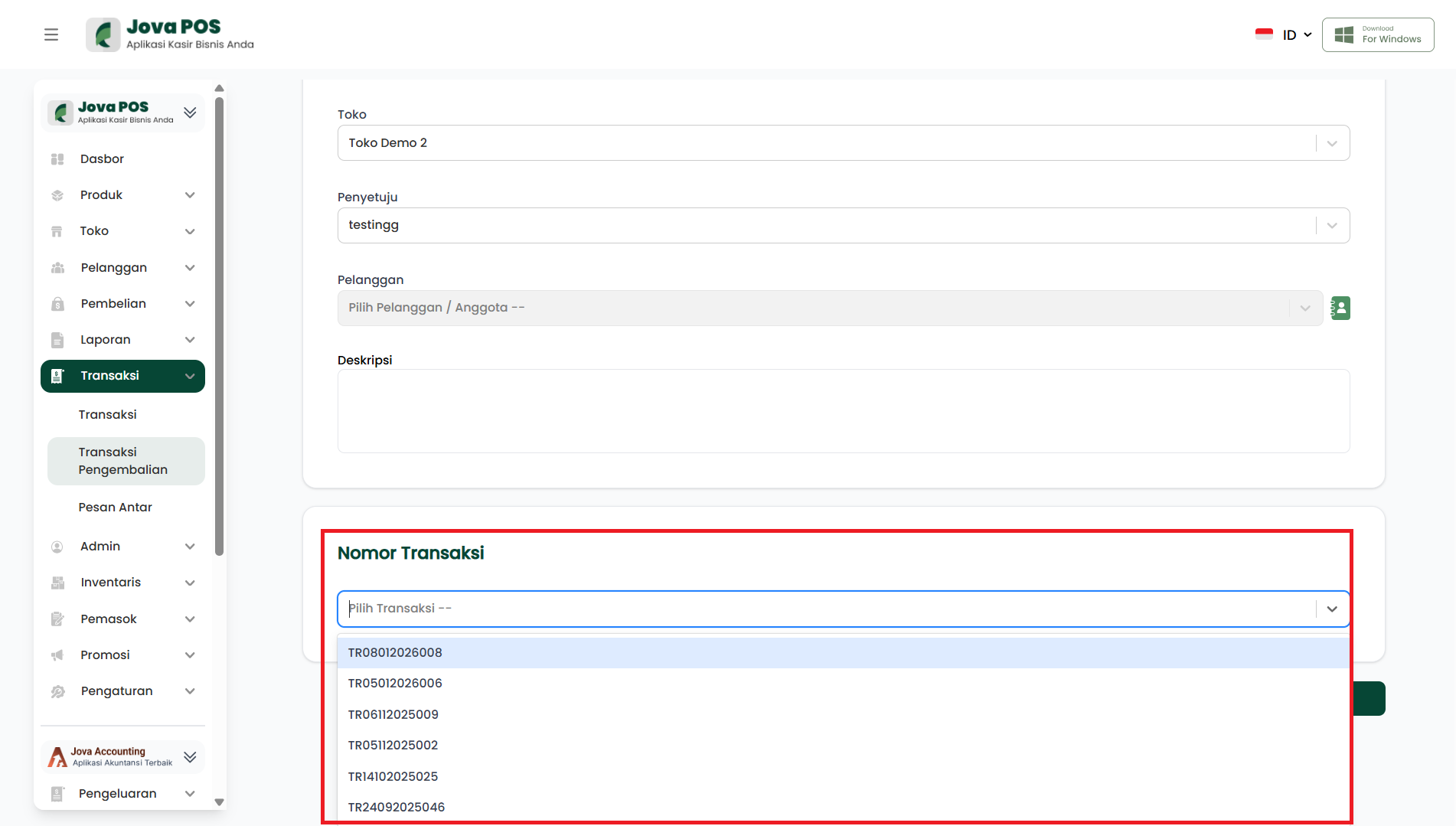Open the Penyetuju approver dropdown
Screen dimensions: 1456x826
point(842,225)
